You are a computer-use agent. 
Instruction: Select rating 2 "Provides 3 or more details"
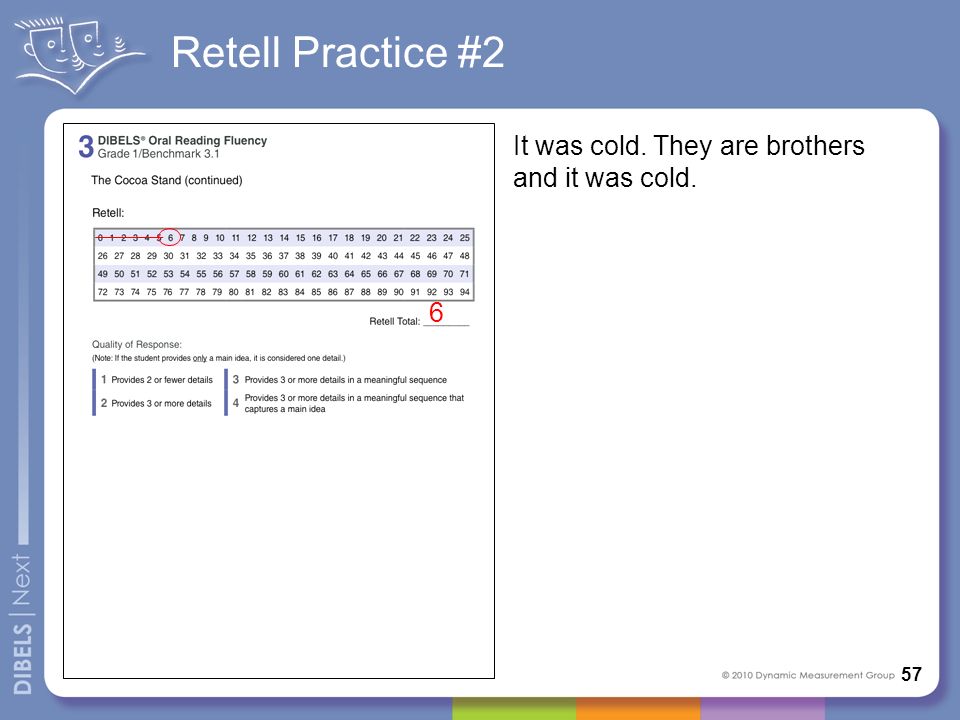point(156,403)
